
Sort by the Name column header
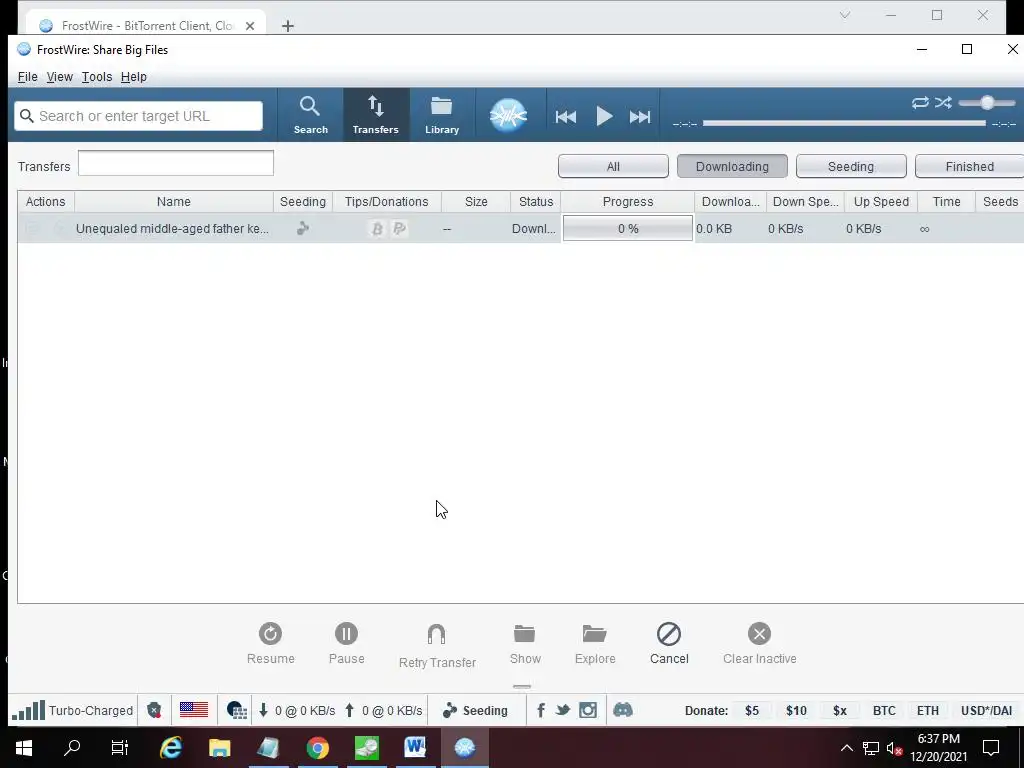pyautogui.click(x=174, y=202)
